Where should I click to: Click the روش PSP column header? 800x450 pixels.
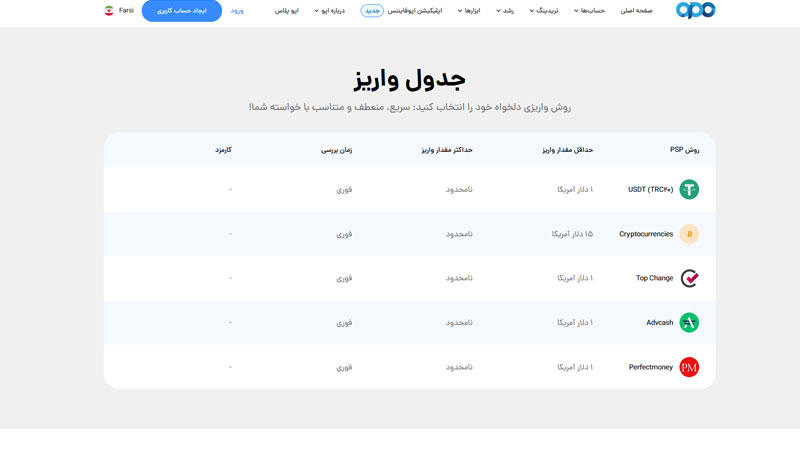[684, 149]
